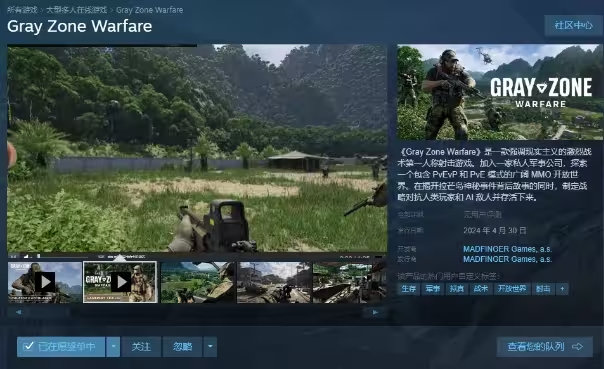
Task: Select the third screenshot thumbnail with helicopter view
Action: tap(197, 282)
